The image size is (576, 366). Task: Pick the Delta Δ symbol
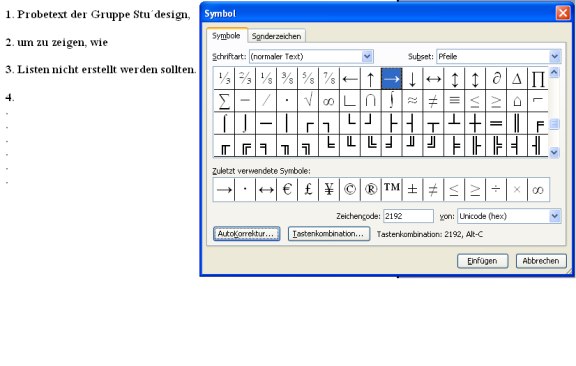517,79
